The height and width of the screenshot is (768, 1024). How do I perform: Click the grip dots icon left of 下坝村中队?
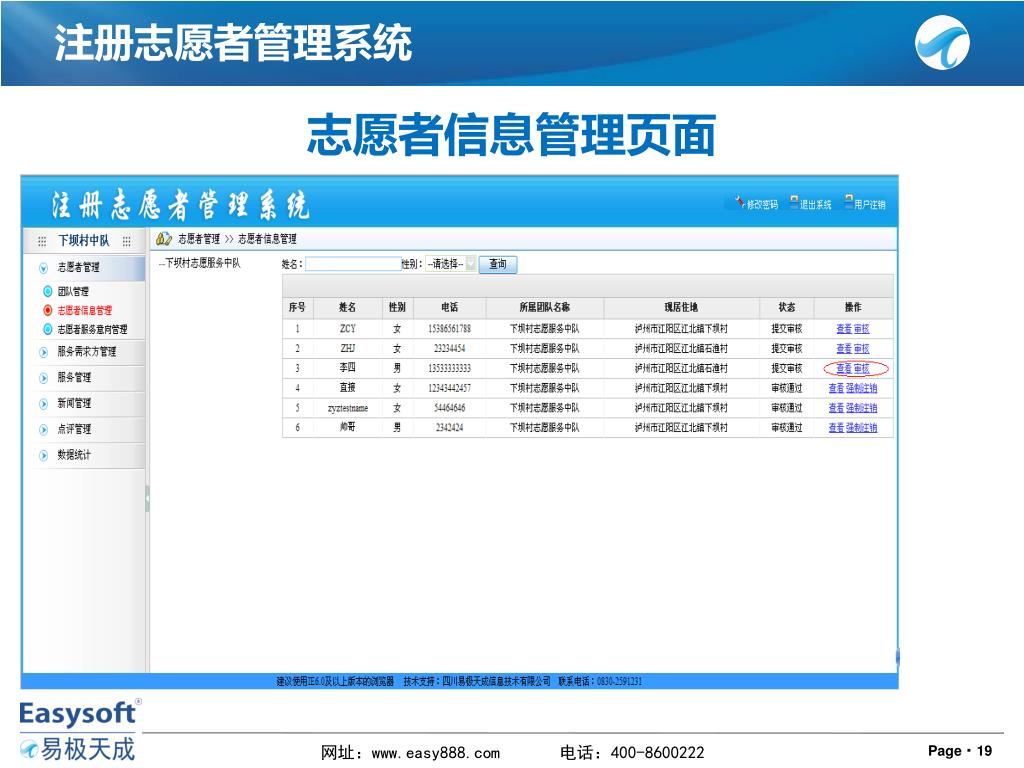[x=41, y=241]
